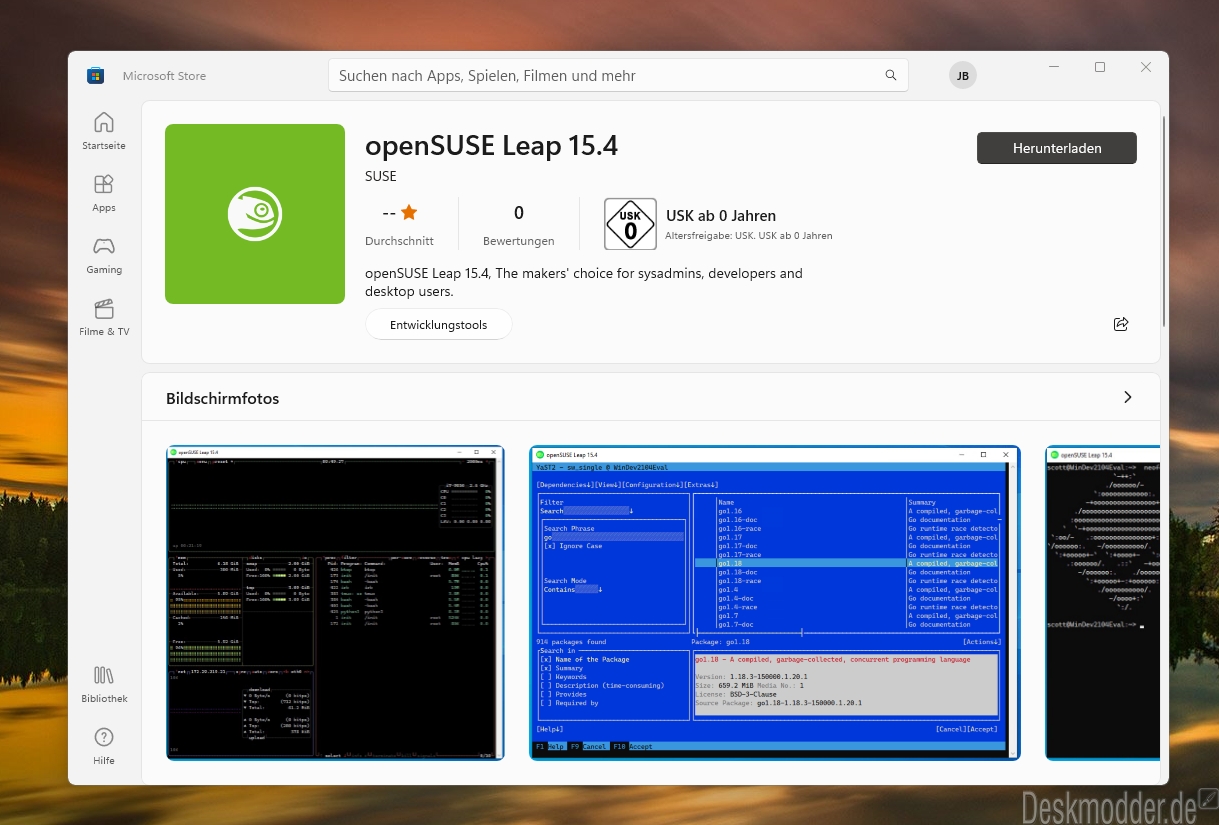Click the search magnifier icon
The width and height of the screenshot is (1219, 825).
890,75
